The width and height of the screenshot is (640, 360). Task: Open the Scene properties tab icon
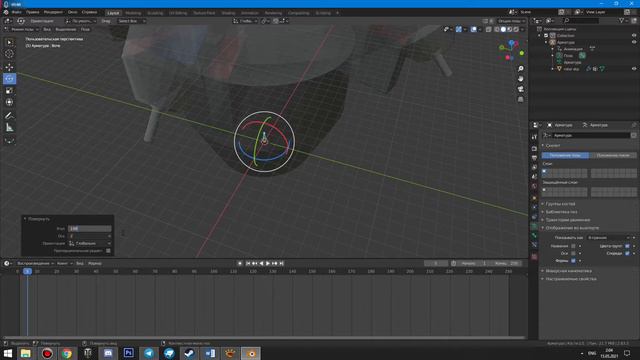[534, 177]
